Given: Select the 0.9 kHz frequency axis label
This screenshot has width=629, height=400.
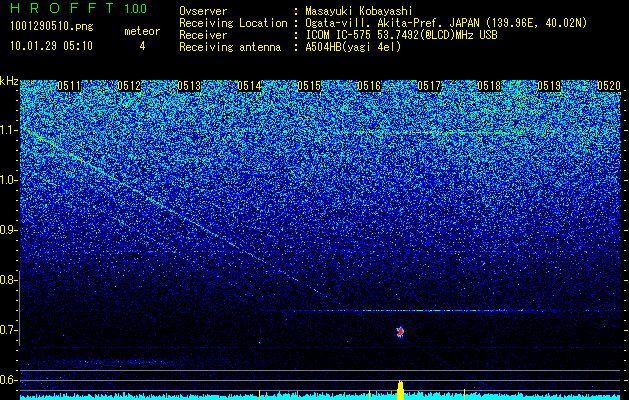Looking at the screenshot, I should click(x=7, y=230).
